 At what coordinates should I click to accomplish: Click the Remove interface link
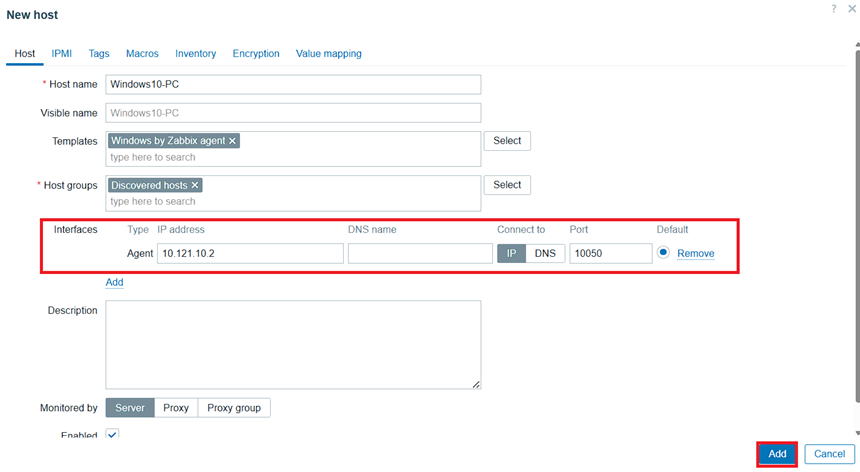pyautogui.click(x=696, y=254)
